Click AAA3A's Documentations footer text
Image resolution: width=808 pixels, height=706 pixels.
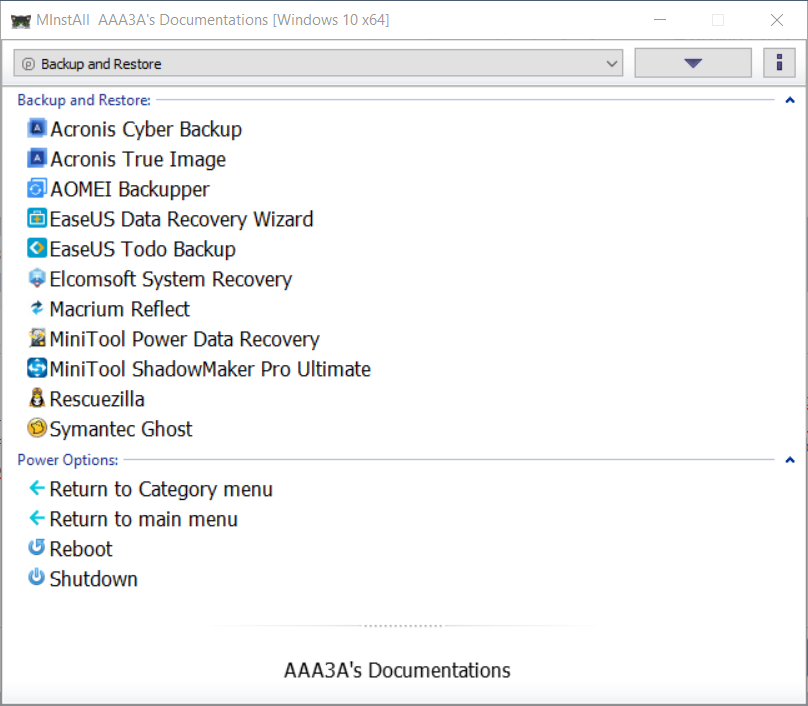pyautogui.click(x=397, y=670)
